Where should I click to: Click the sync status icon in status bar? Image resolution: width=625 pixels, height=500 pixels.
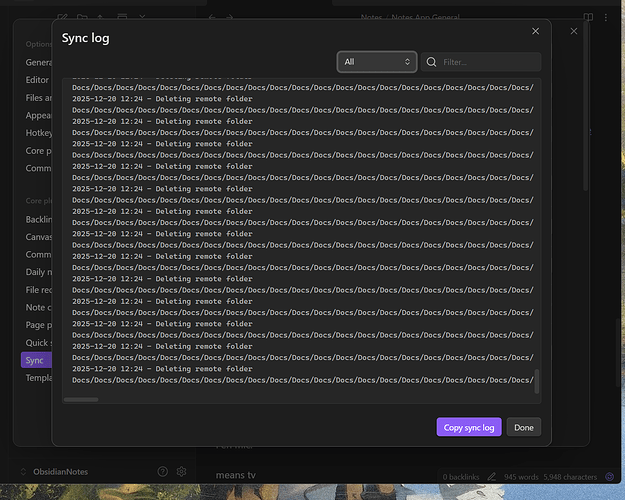[611, 476]
